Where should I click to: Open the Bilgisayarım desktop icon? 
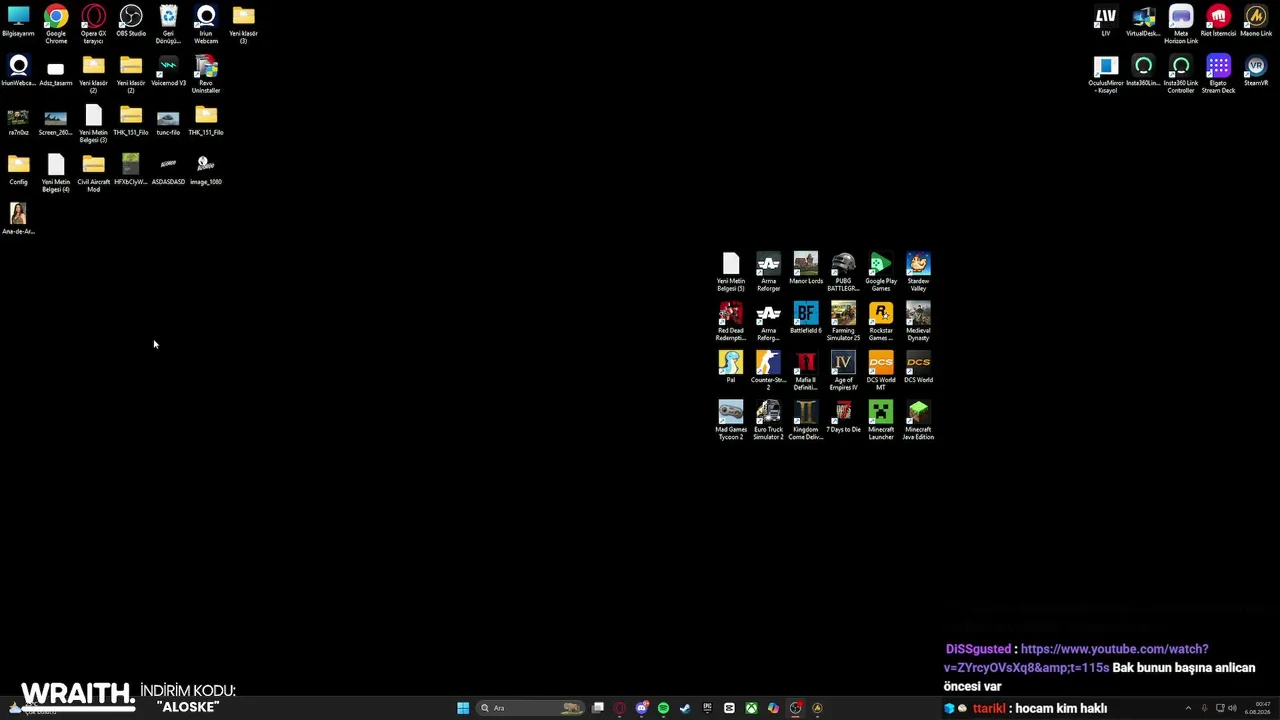coord(18,22)
